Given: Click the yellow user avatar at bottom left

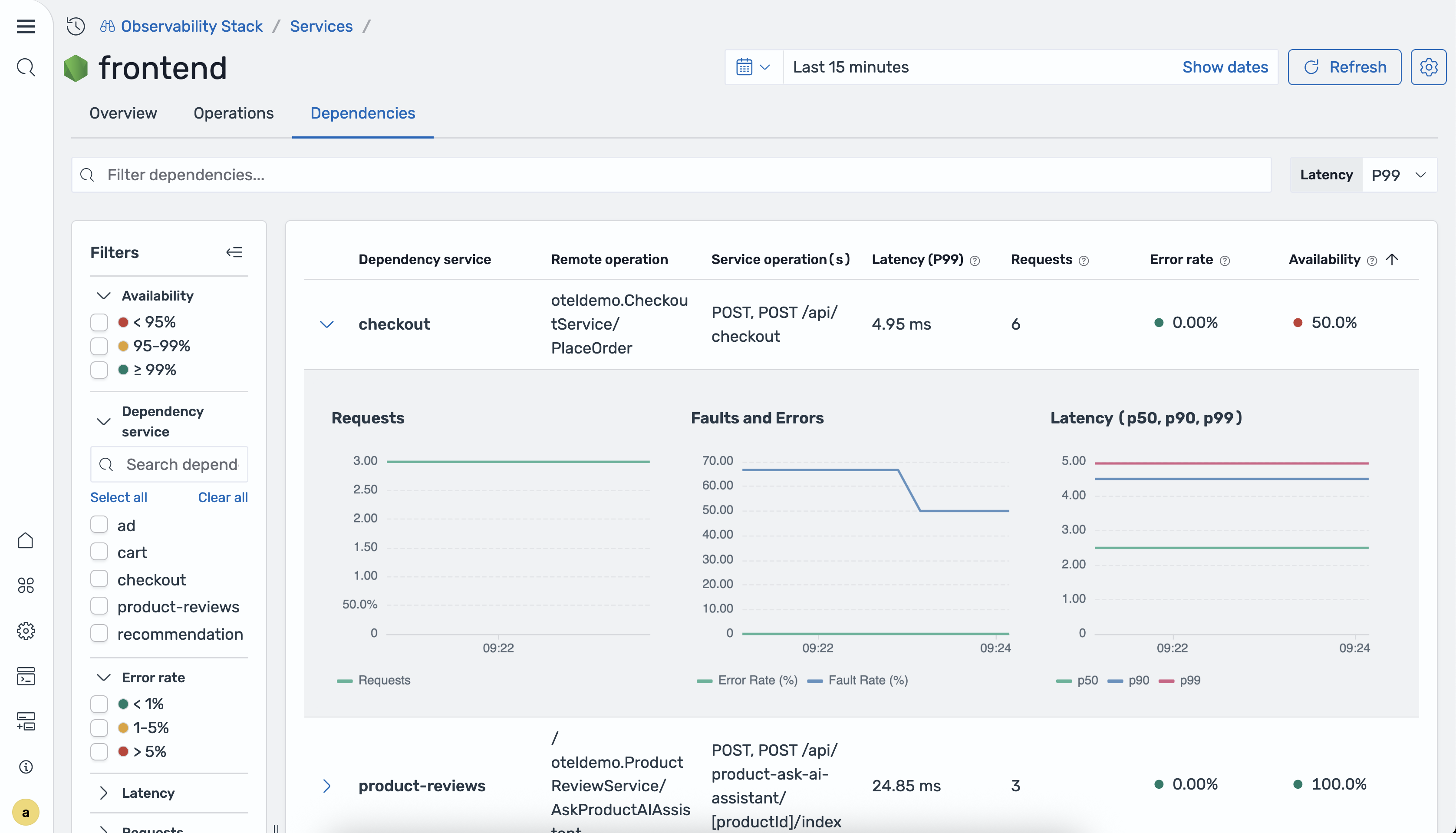Looking at the screenshot, I should (25, 812).
